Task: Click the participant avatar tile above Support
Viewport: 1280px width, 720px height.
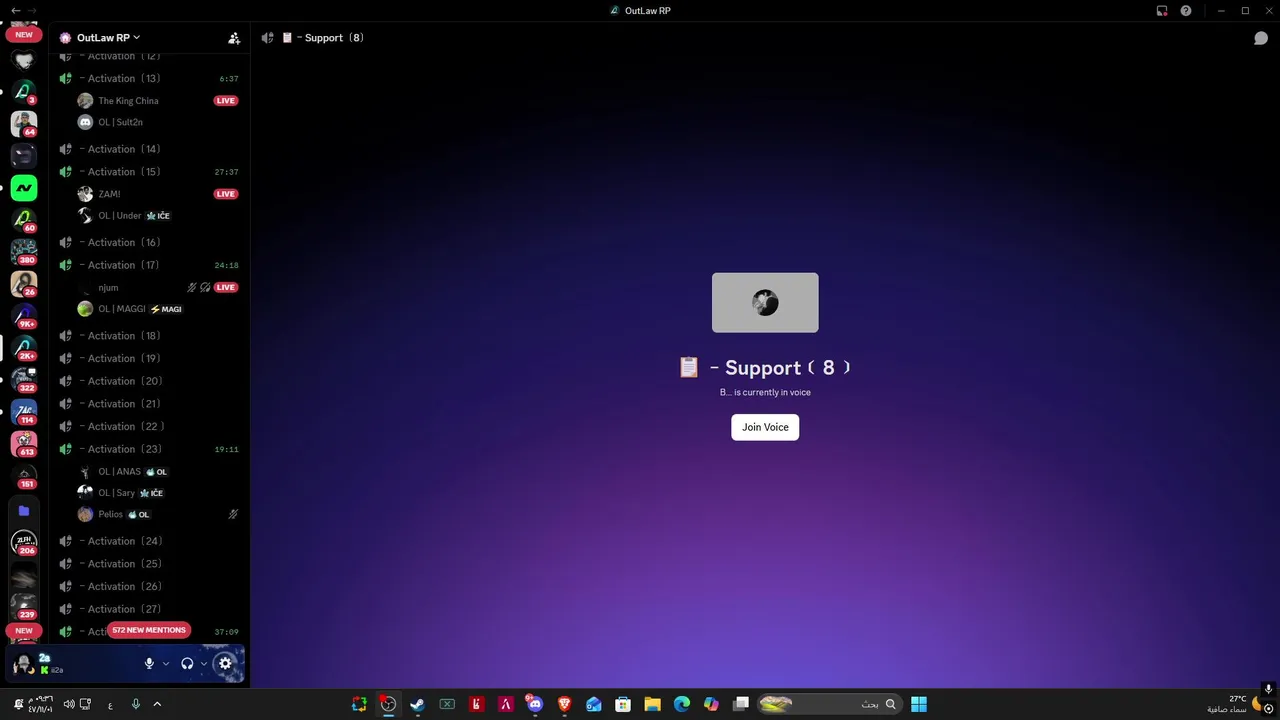Action: click(x=765, y=302)
